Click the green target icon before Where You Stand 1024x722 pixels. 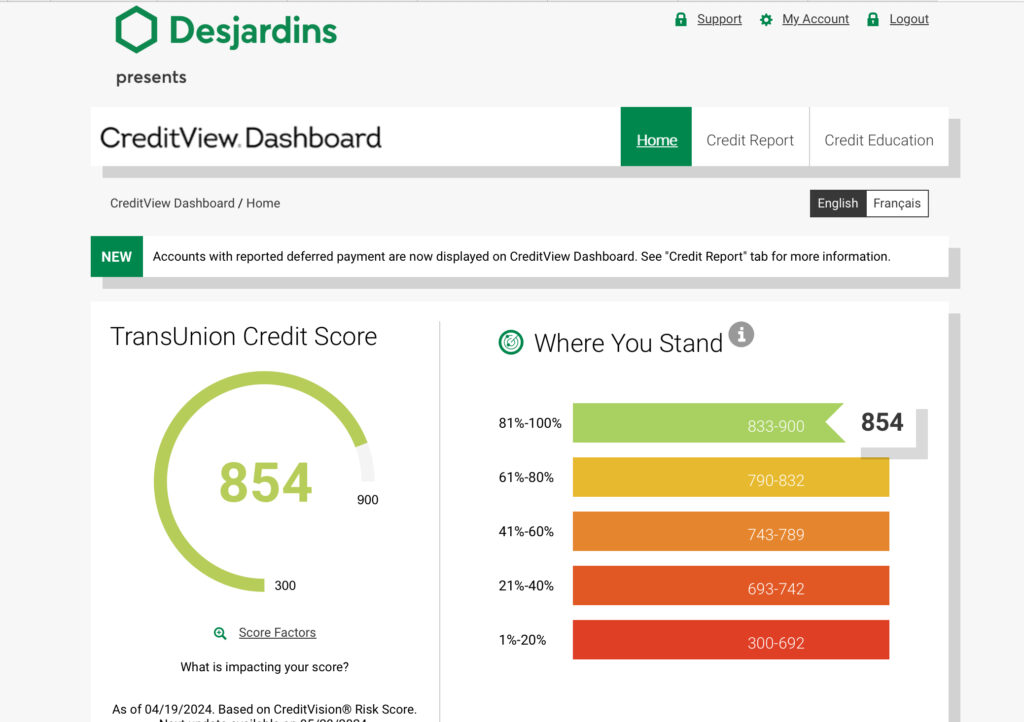point(511,343)
